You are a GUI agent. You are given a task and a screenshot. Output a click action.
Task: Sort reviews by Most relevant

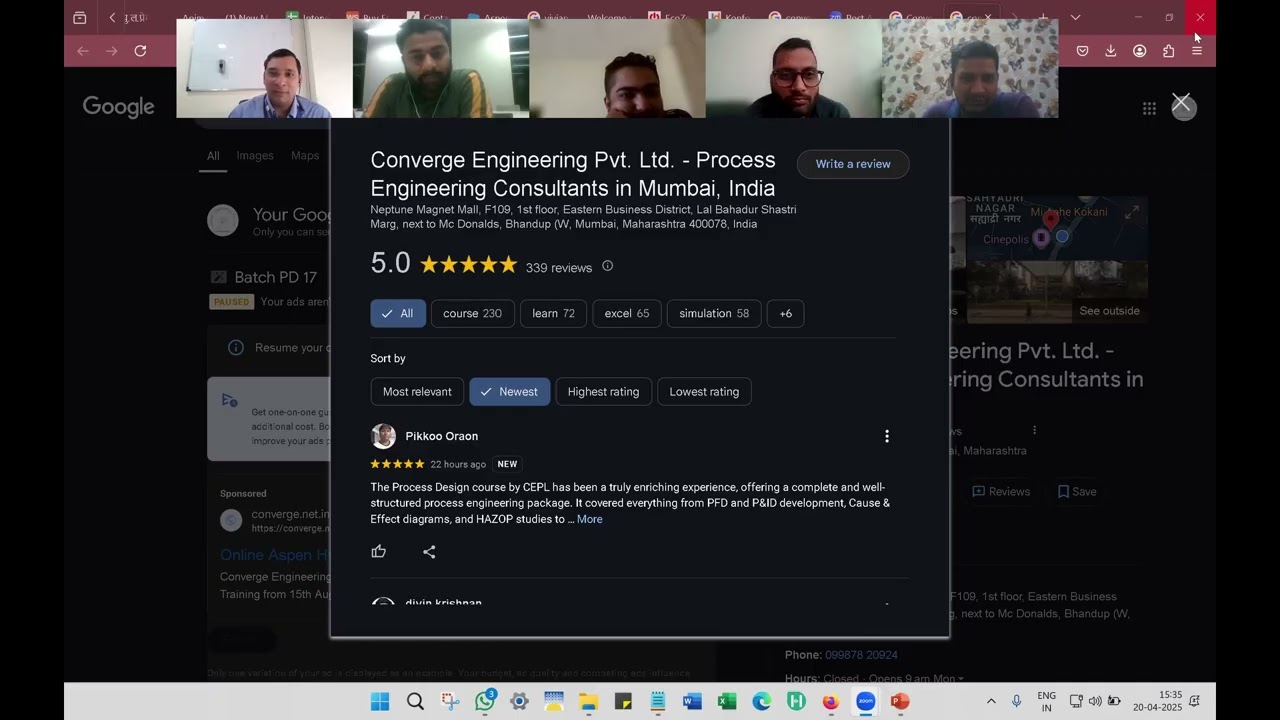(x=417, y=391)
